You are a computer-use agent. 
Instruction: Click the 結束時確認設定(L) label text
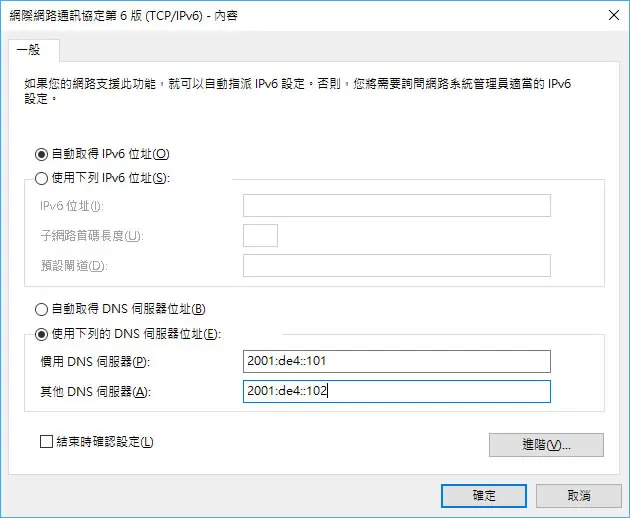[x=105, y=442]
